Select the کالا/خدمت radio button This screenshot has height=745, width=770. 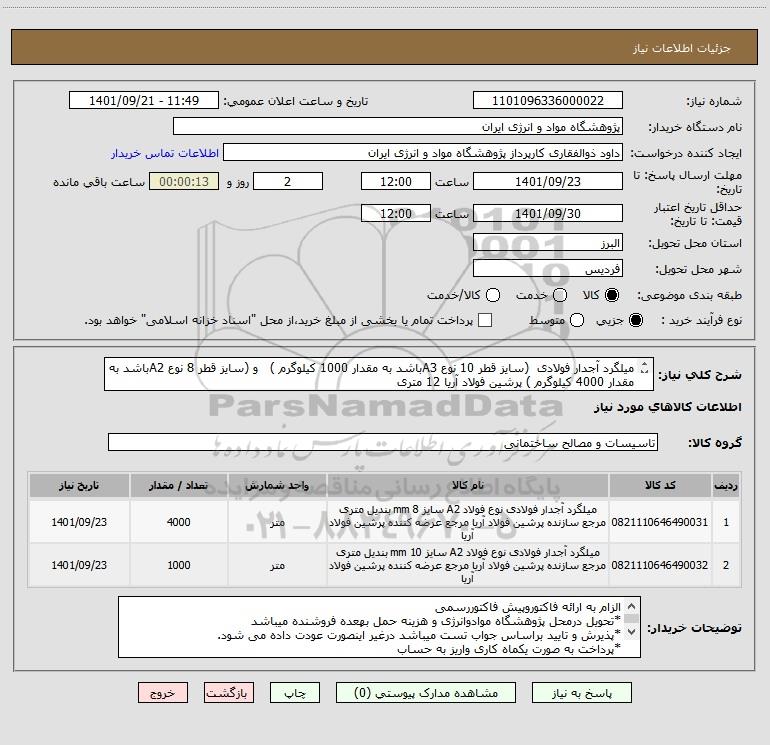[x=493, y=295]
